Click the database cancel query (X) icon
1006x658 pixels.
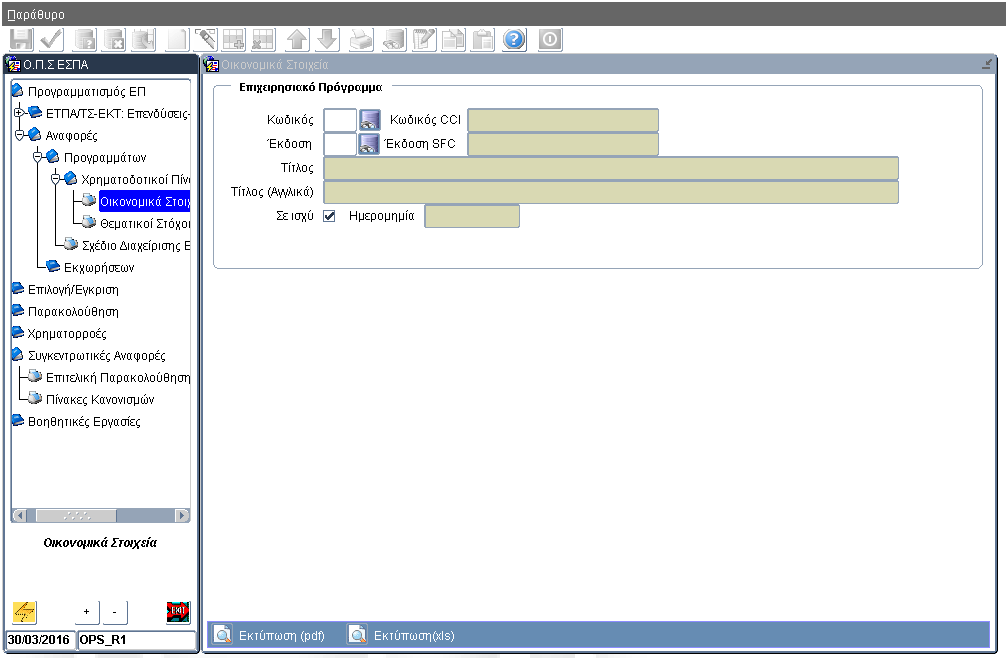pyautogui.click(x=115, y=40)
